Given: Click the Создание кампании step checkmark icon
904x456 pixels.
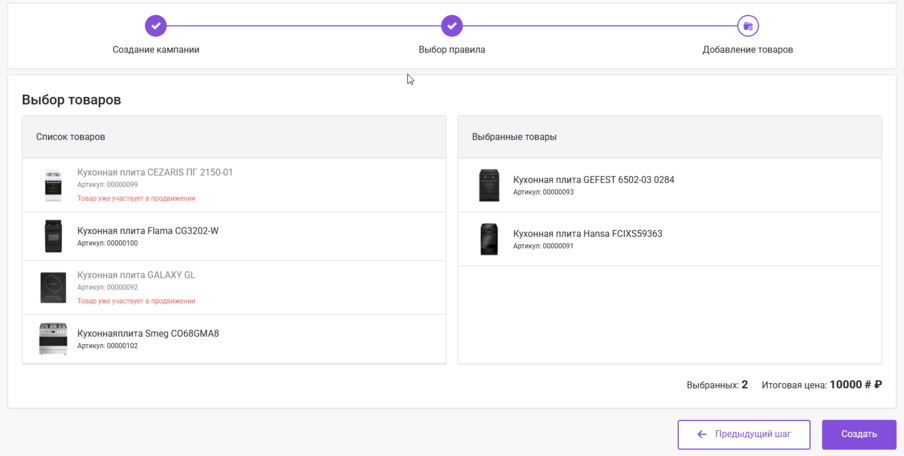Looking at the screenshot, I should coord(155,26).
